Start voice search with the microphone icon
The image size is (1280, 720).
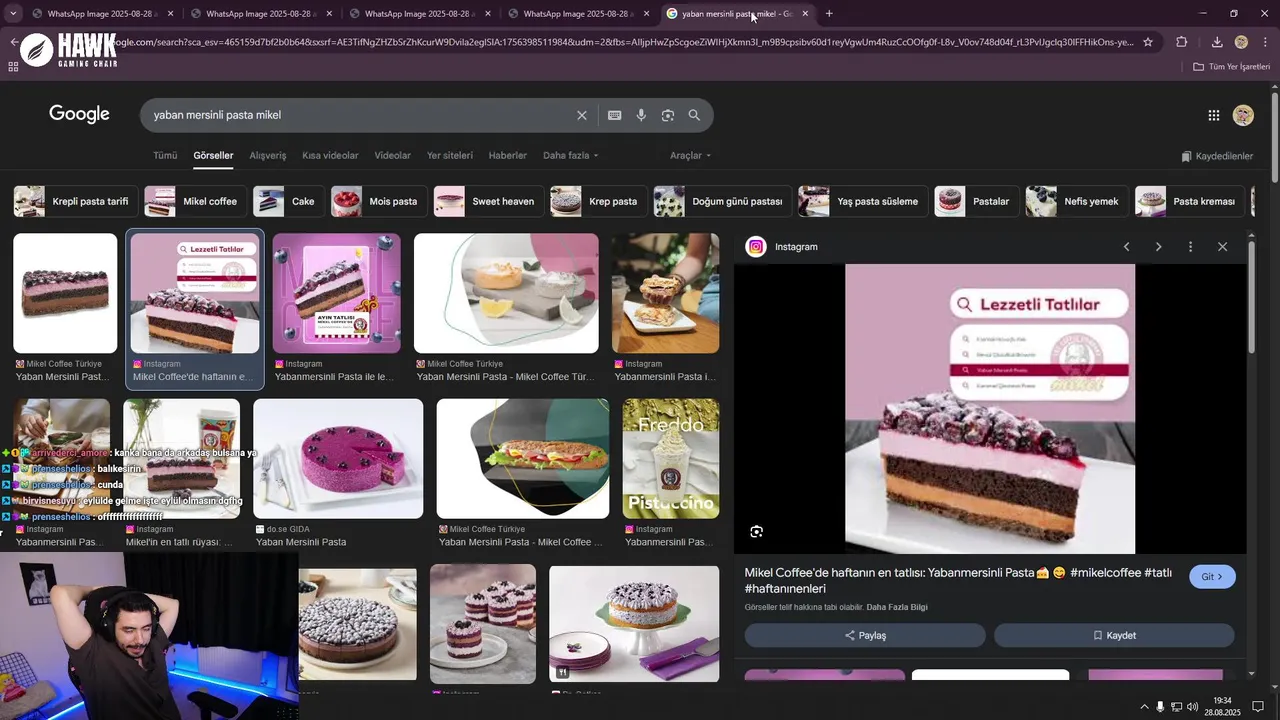click(641, 115)
